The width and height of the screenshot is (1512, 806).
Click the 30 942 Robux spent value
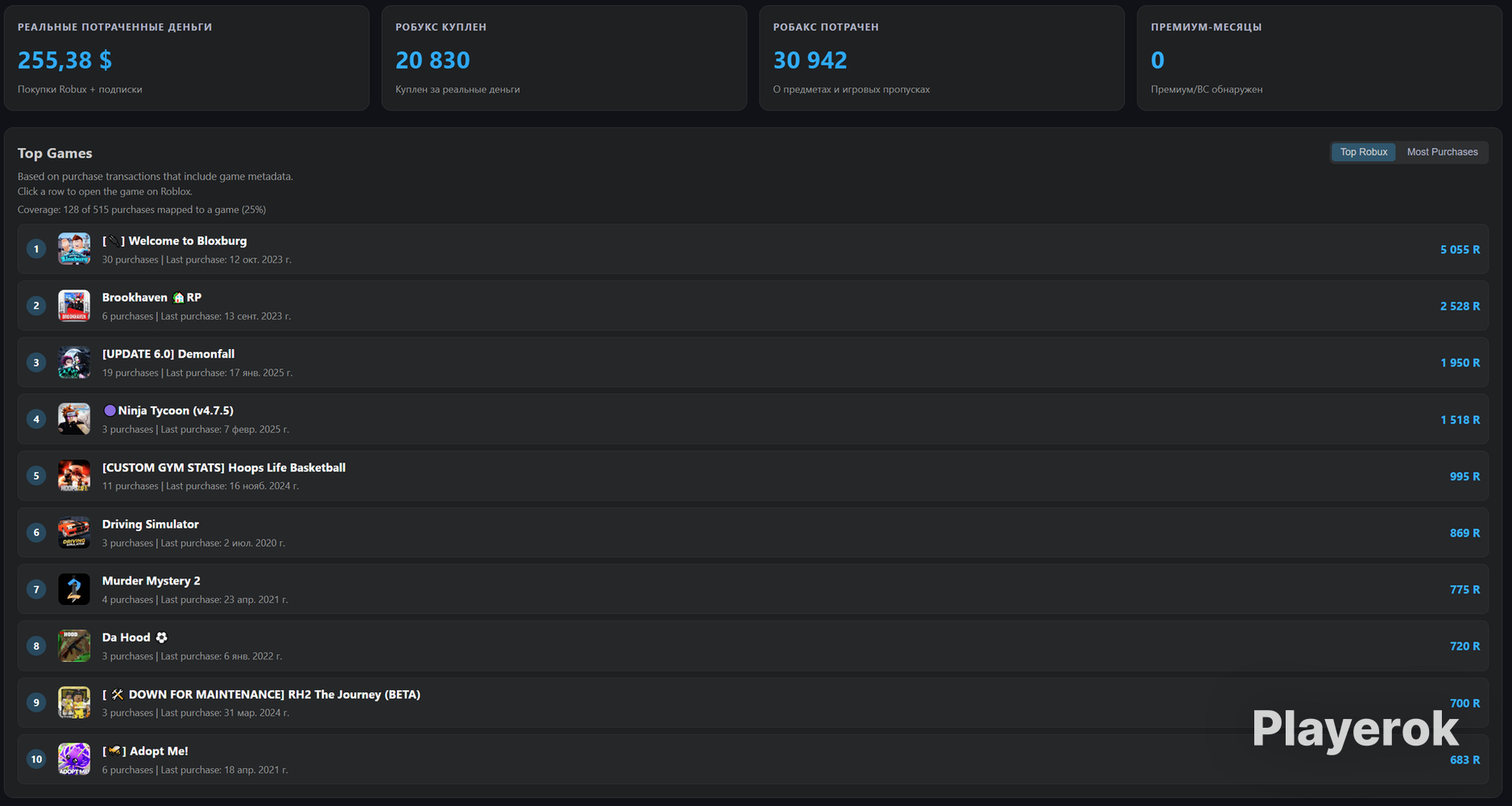click(x=810, y=60)
